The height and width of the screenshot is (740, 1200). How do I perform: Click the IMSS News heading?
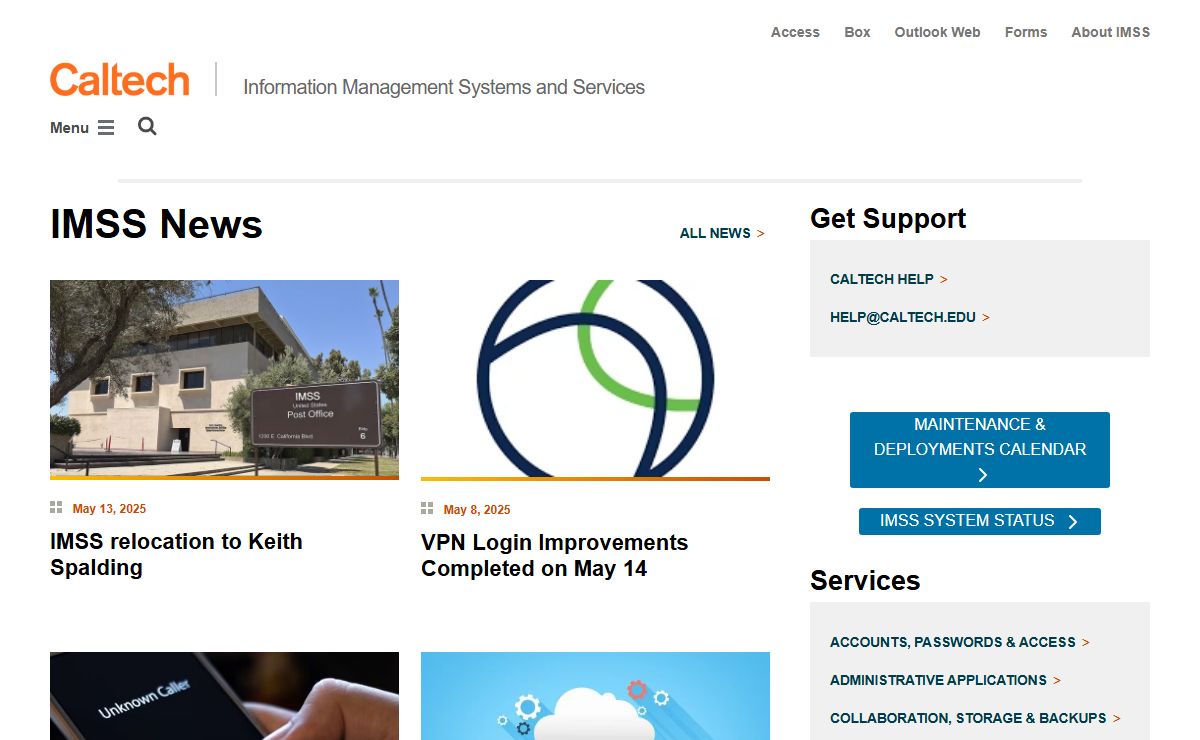click(x=156, y=224)
